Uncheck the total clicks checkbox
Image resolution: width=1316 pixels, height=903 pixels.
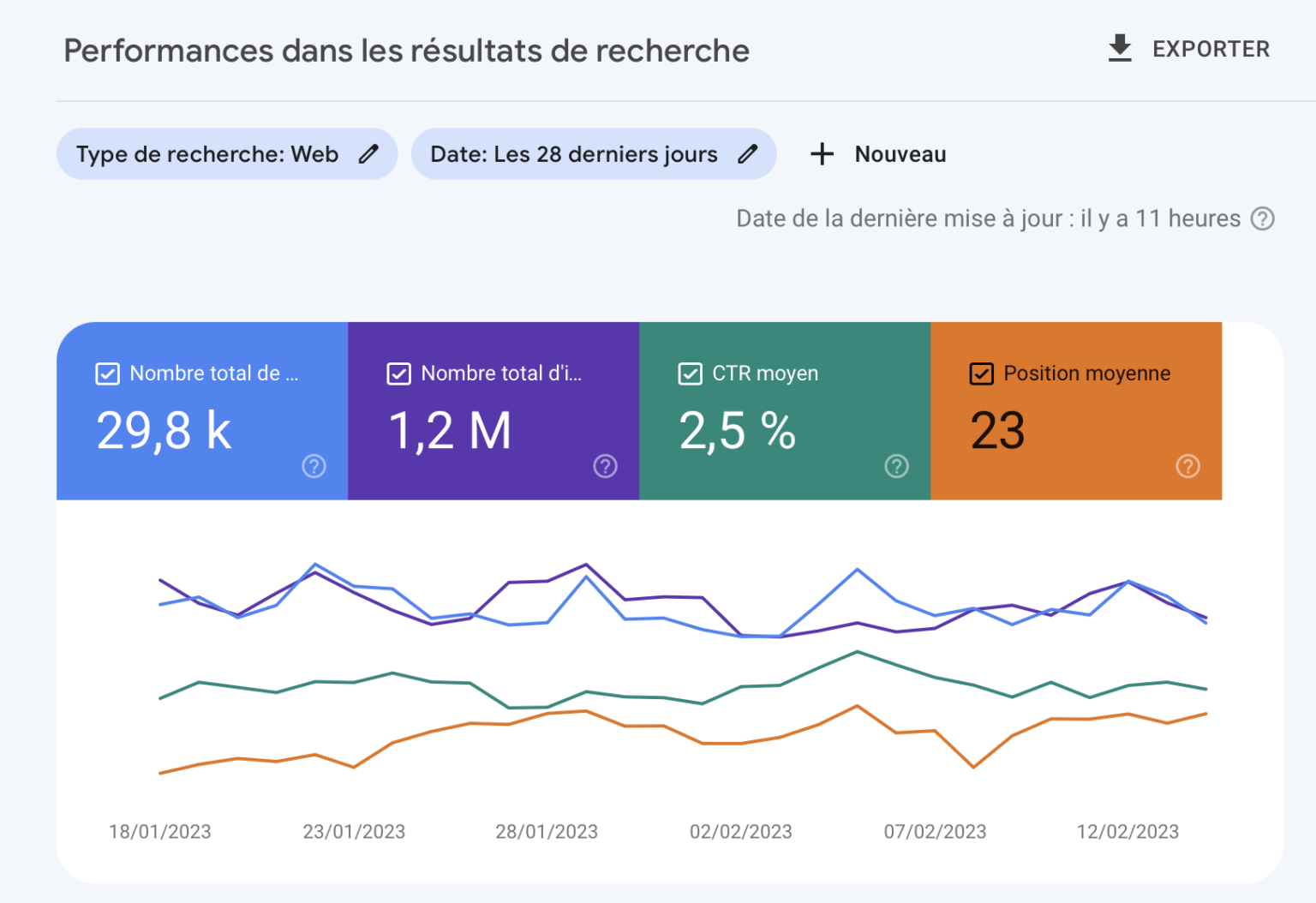click(x=107, y=374)
